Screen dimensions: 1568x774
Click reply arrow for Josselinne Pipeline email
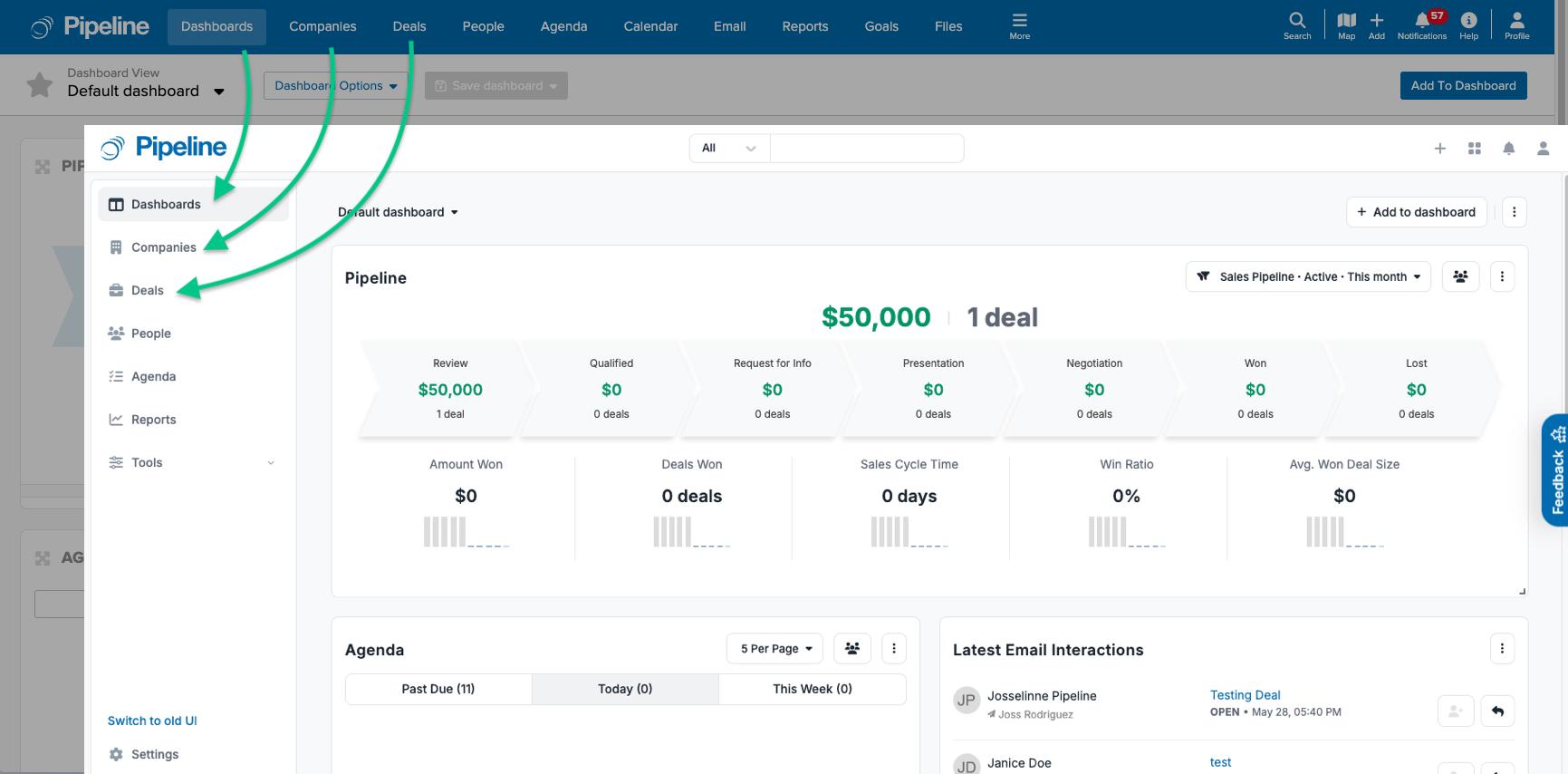(x=1498, y=711)
